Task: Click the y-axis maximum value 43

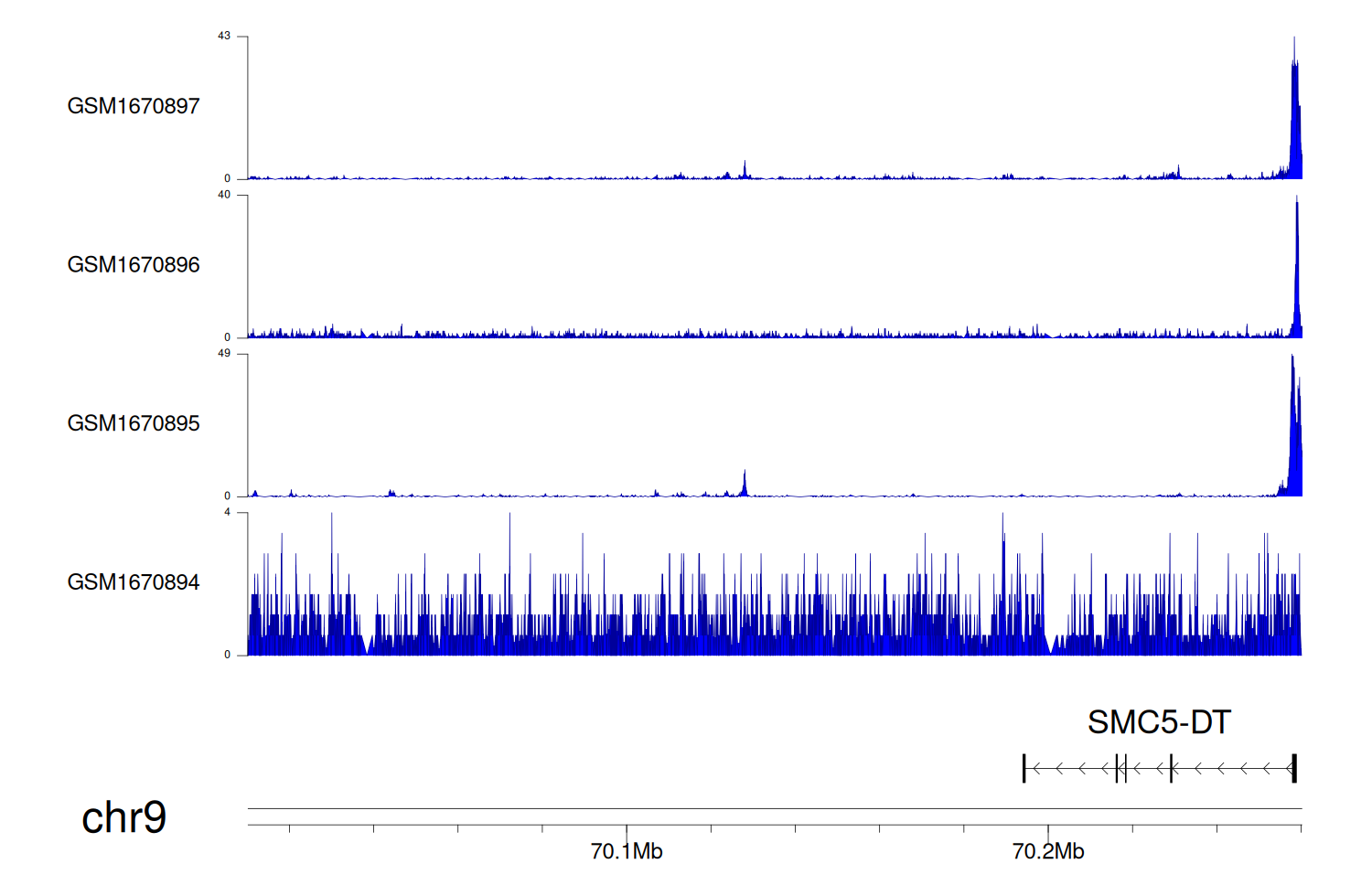Action: [224, 36]
